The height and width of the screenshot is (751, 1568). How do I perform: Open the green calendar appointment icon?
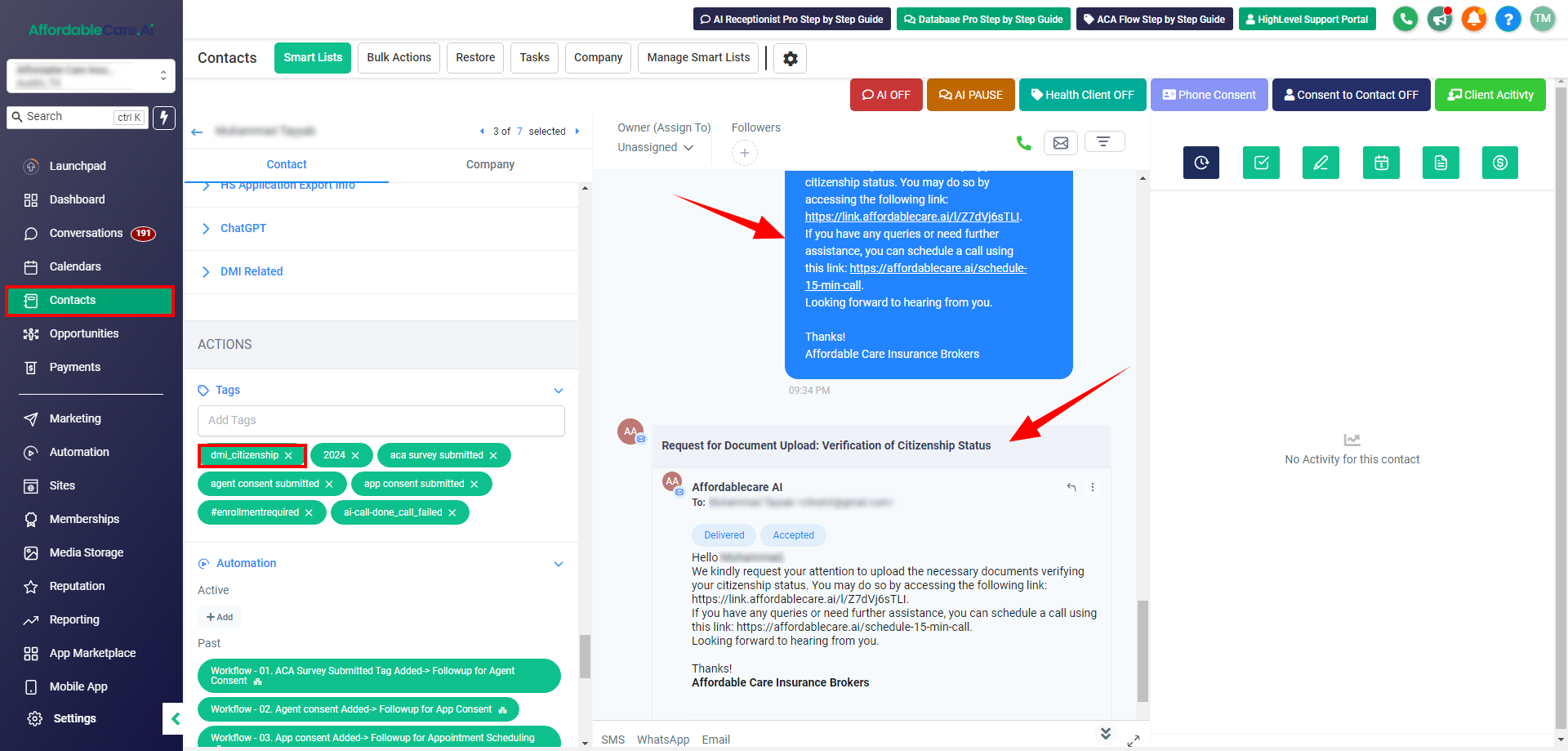point(1381,163)
